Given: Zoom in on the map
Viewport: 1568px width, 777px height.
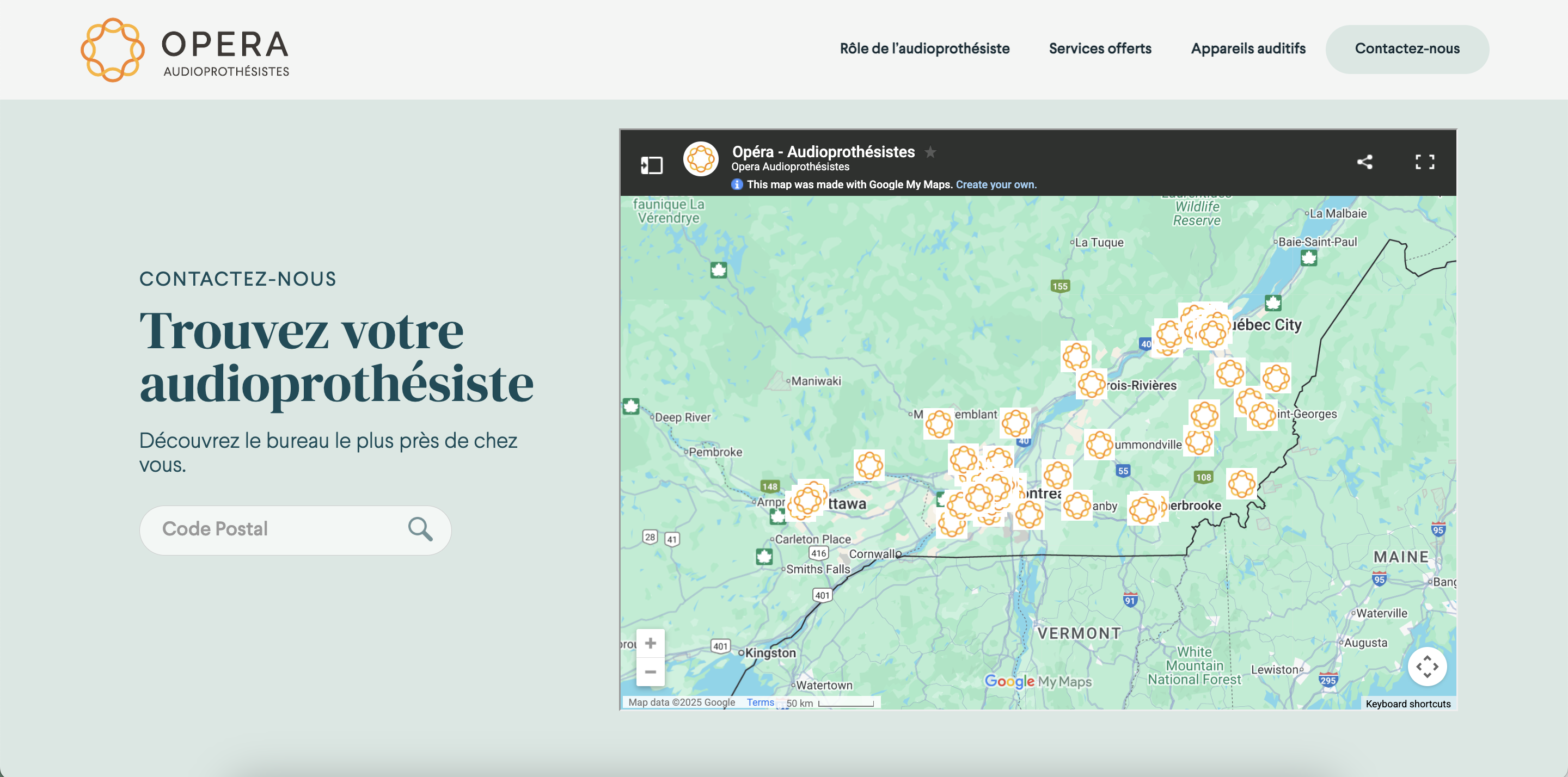Looking at the screenshot, I should [x=650, y=643].
